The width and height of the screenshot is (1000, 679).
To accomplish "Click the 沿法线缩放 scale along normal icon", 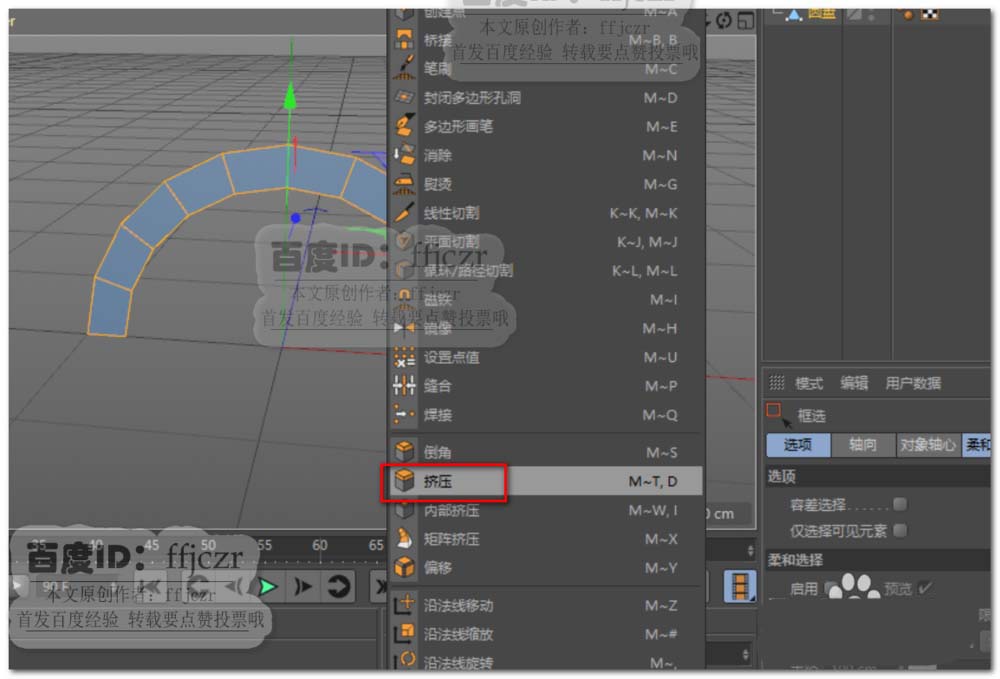I will point(404,634).
